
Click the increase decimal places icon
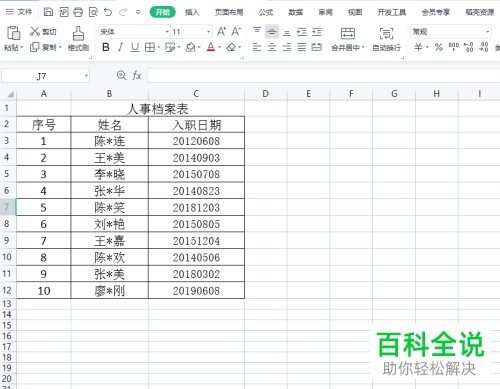pos(469,47)
